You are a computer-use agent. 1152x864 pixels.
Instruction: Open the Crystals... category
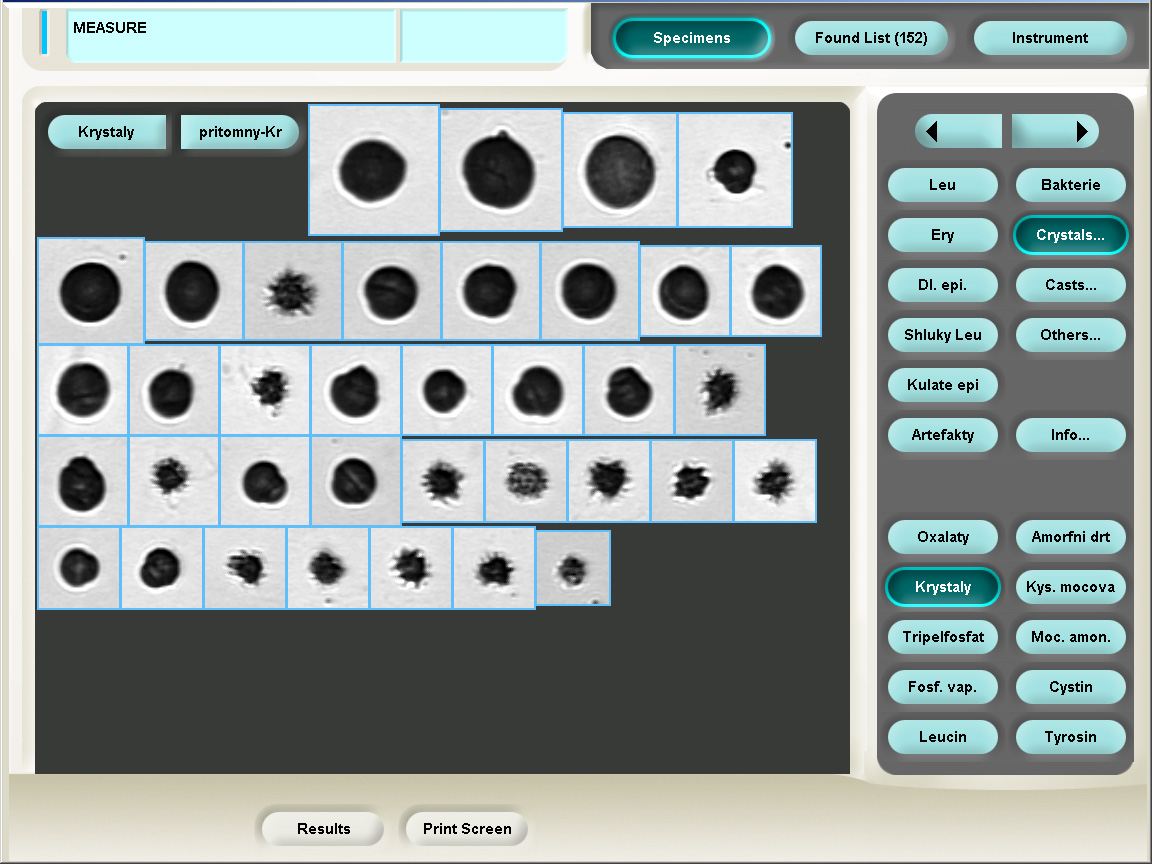(x=1070, y=235)
